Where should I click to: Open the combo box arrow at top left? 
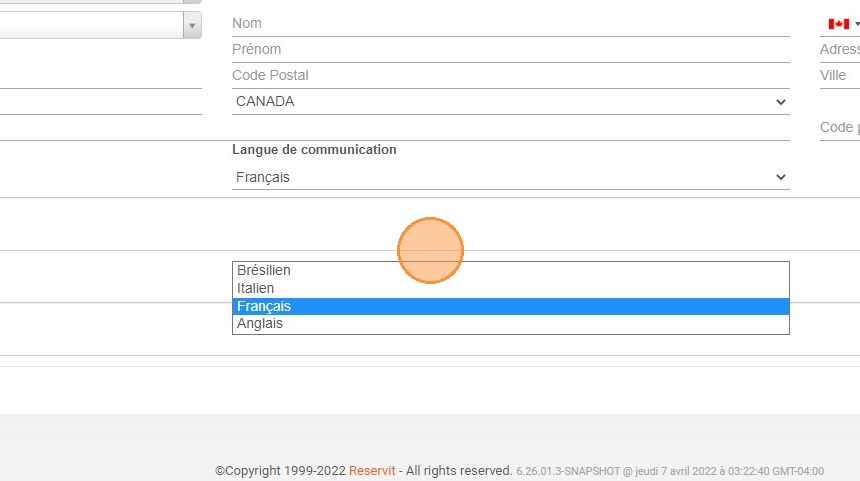click(x=192, y=25)
